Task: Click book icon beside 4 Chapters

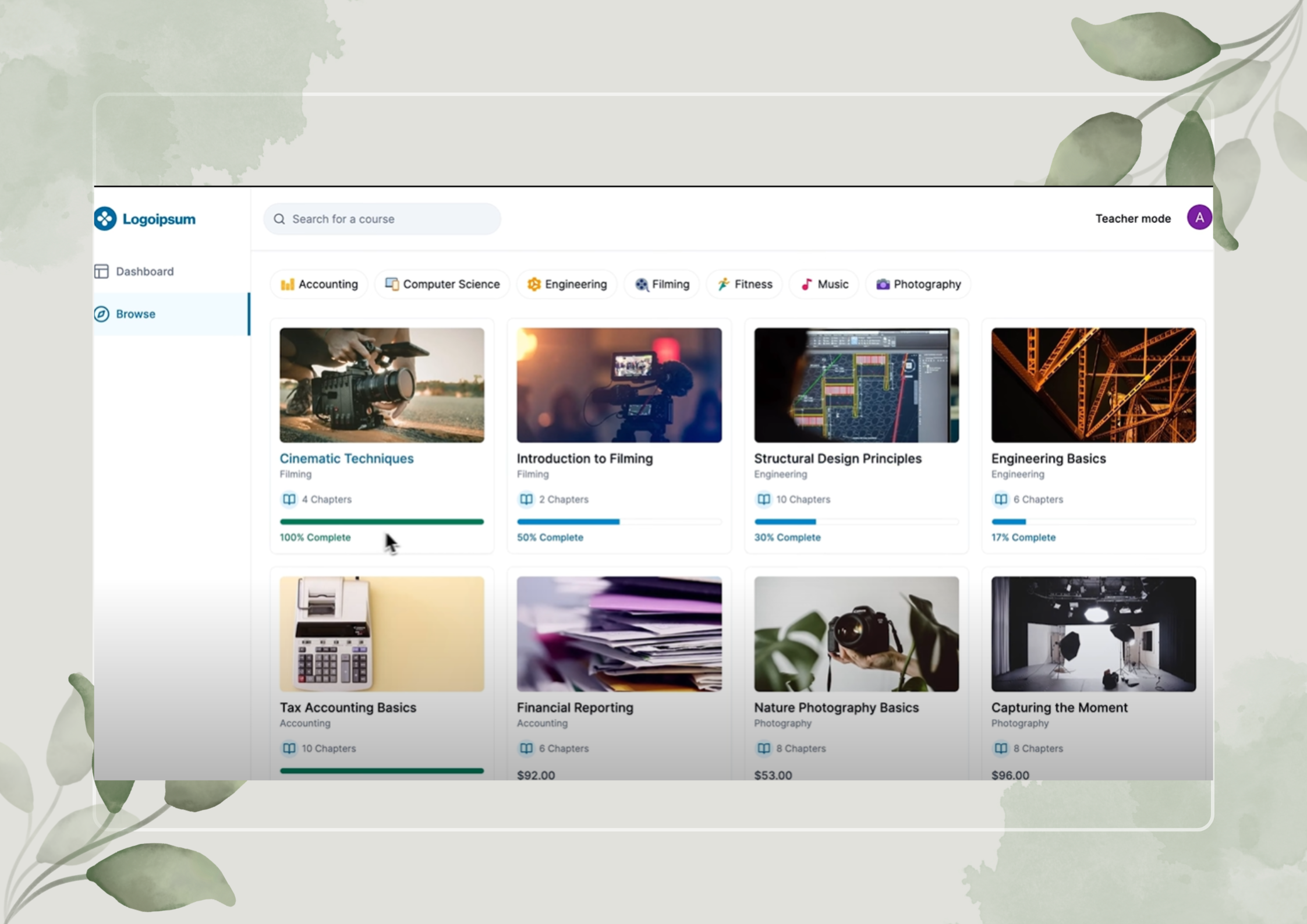Action: coord(289,499)
